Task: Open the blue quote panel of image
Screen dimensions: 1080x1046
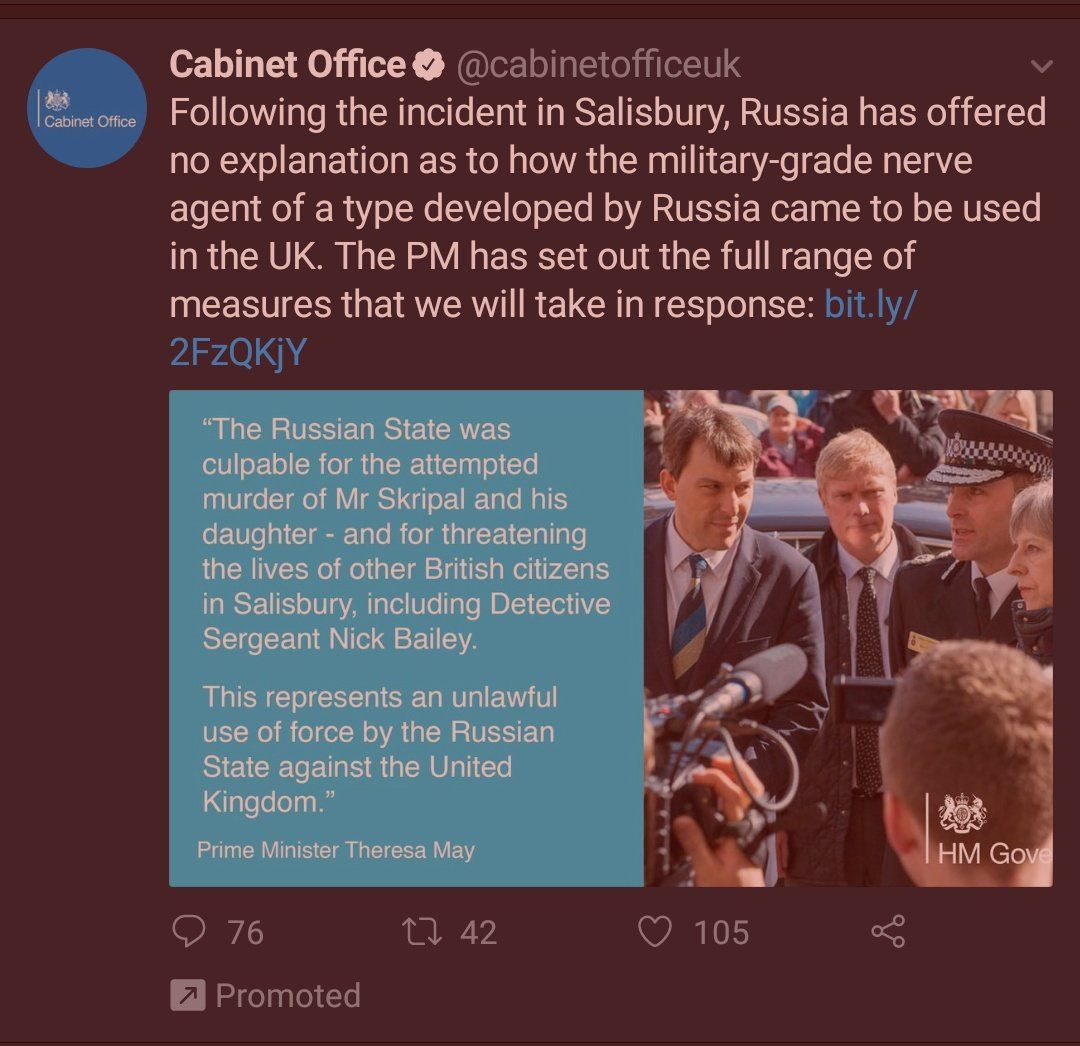Action: tap(406, 638)
